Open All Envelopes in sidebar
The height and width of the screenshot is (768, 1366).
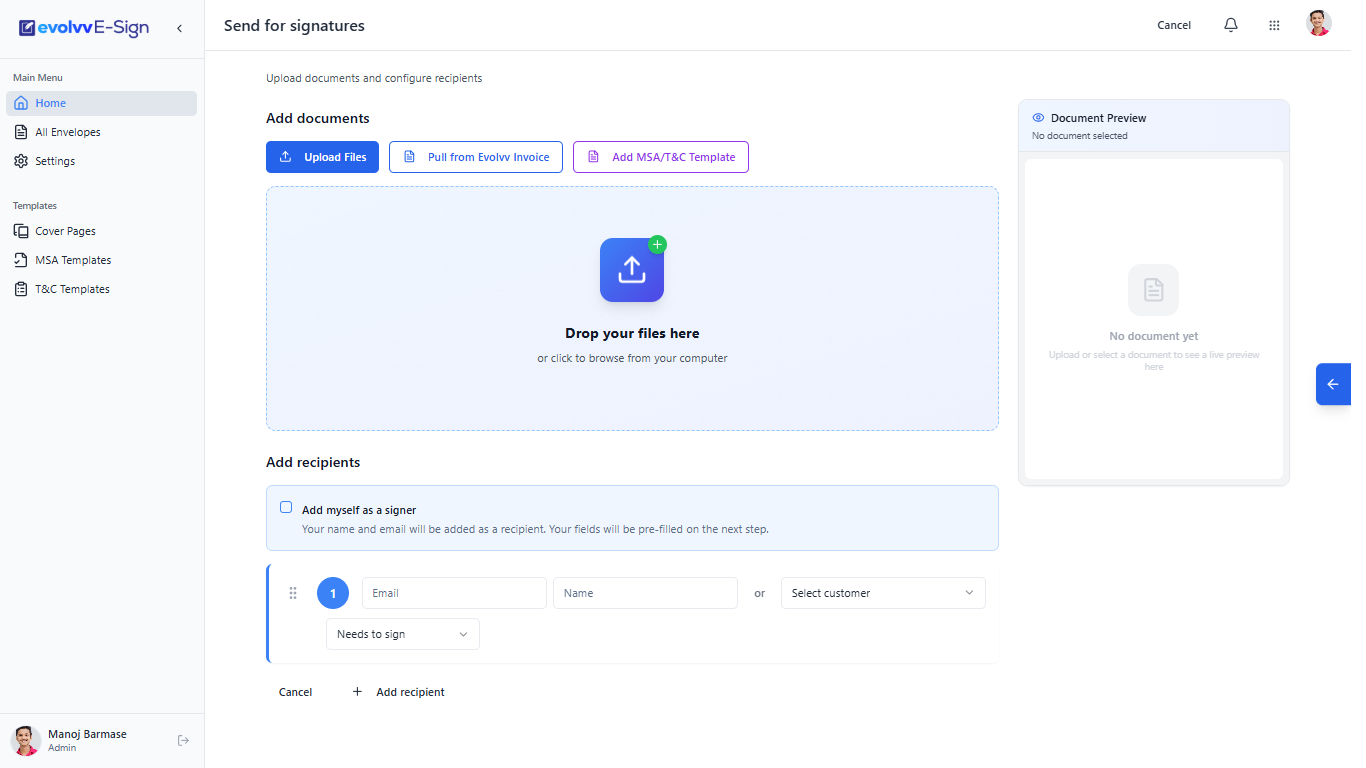(101, 132)
